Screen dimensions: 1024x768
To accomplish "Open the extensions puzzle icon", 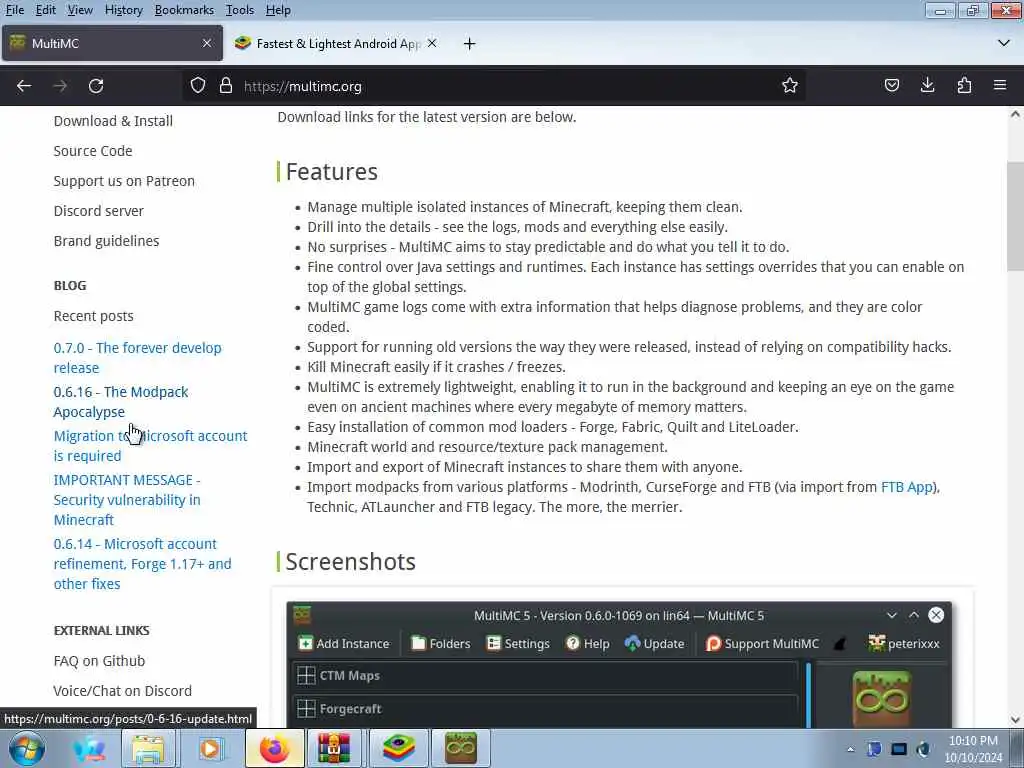I will click(x=964, y=86).
